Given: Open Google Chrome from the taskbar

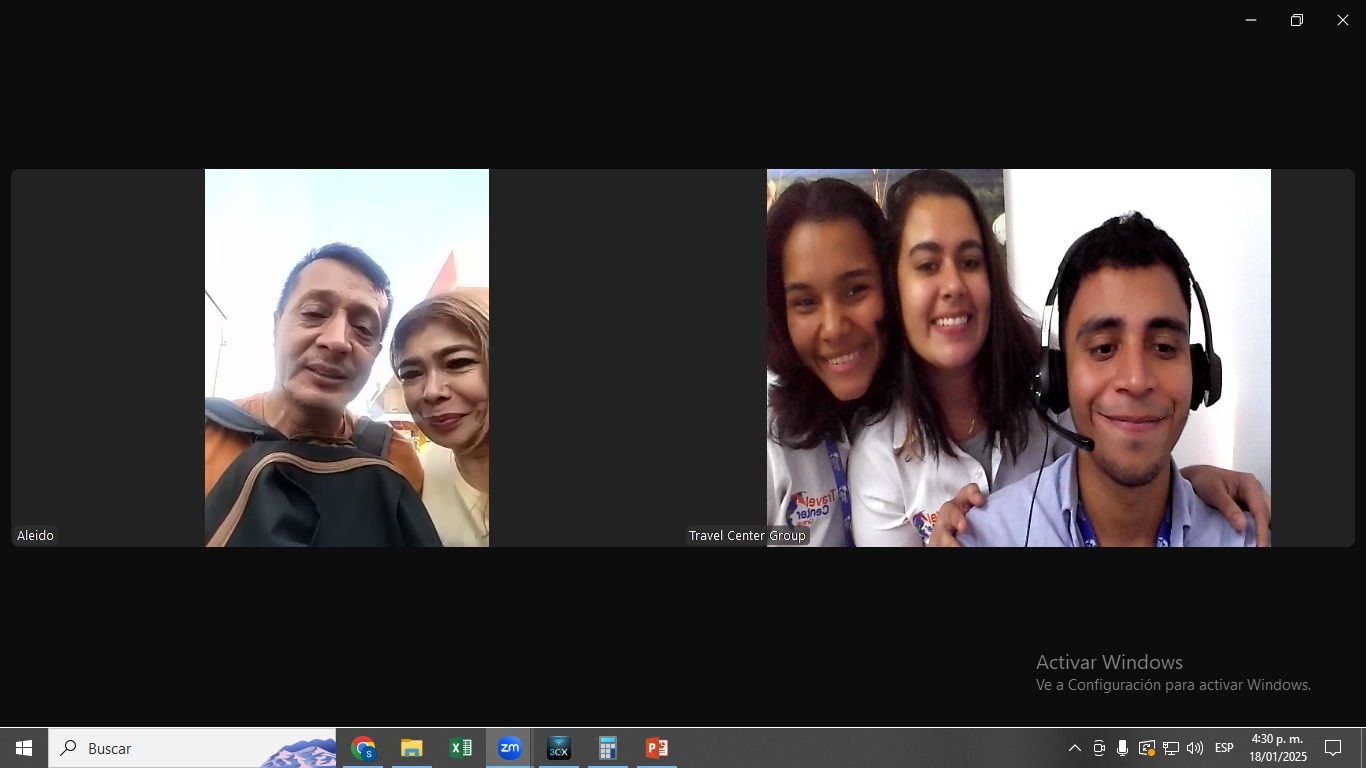Looking at the screenshot, I should click(363, 748).
